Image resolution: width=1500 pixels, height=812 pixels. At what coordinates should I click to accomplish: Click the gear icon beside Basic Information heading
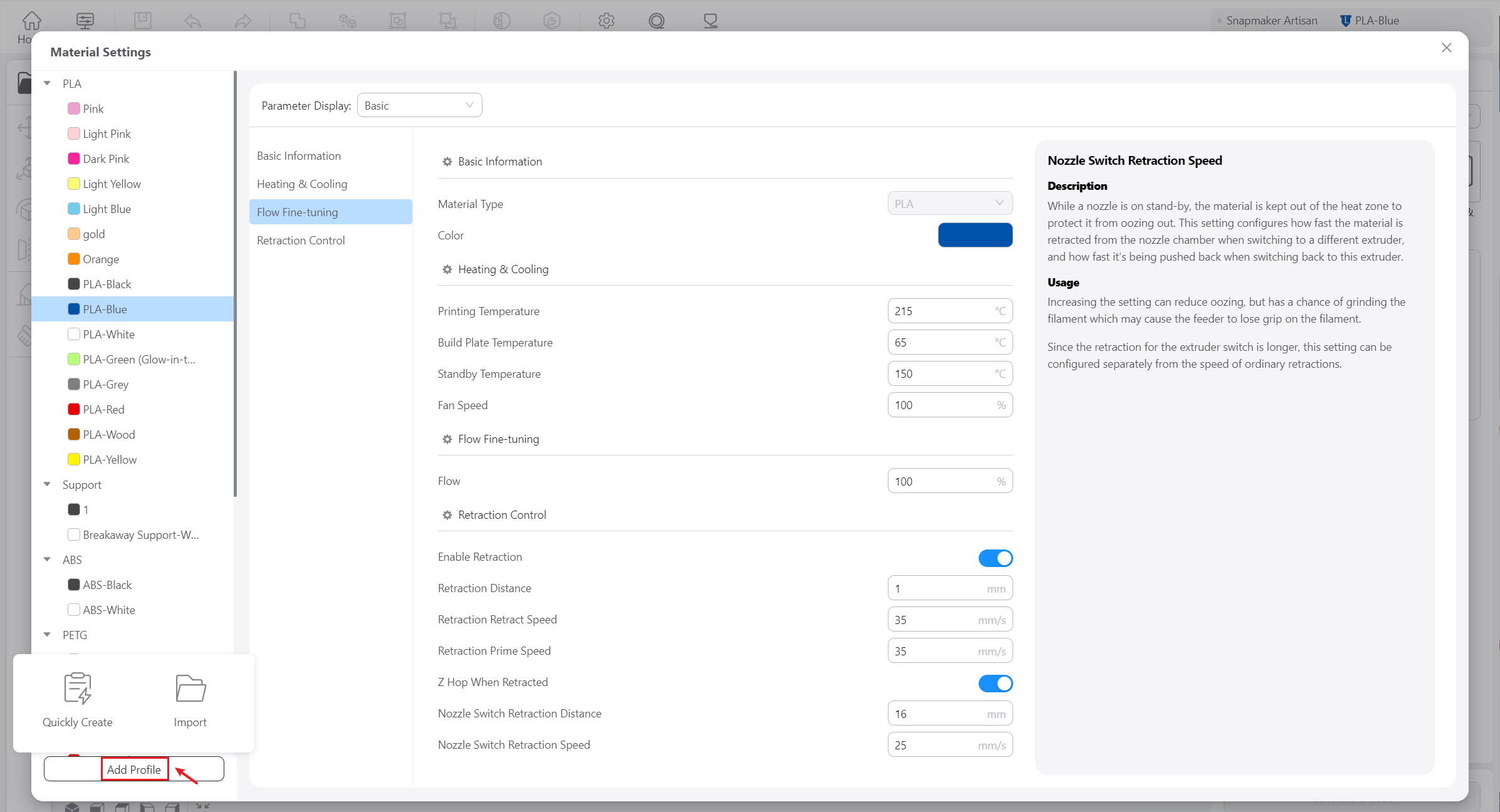(x=447, y=162)
